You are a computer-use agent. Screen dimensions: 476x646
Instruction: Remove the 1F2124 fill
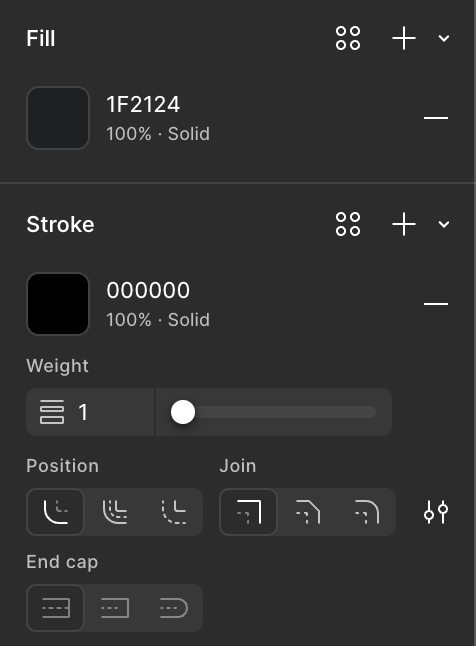(x=436, y=118)
